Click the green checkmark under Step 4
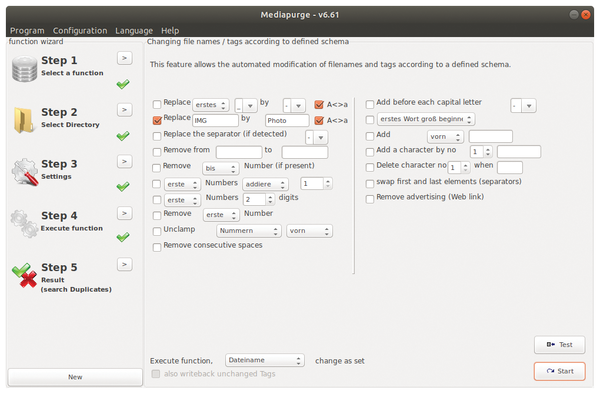600x394 pixels. click(x=123, y=237)
